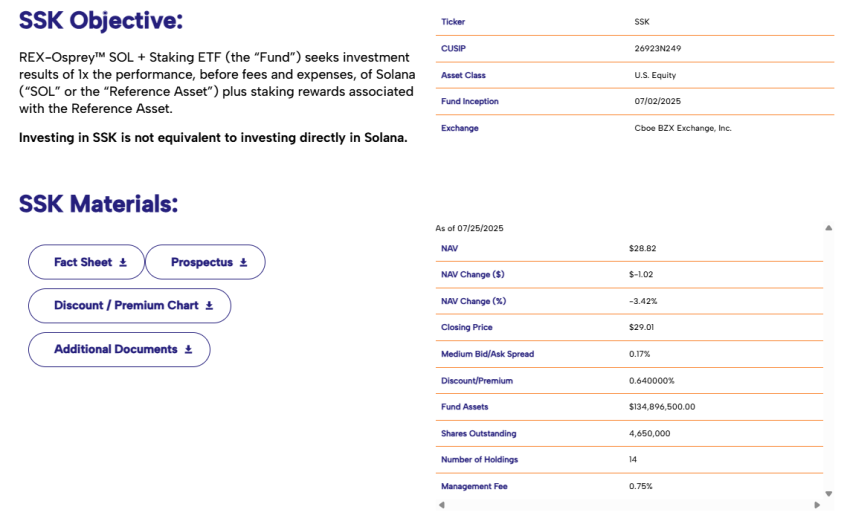Viewport: 850px width, 521px height.
Task: Click the Fund Inception date 07/02/2025
Action: tap(656, 101)
